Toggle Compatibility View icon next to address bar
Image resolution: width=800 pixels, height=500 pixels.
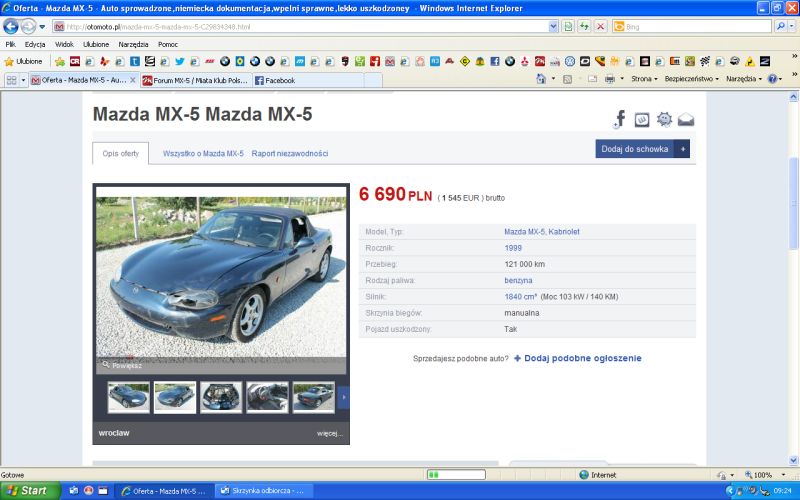tap(568, 27)
